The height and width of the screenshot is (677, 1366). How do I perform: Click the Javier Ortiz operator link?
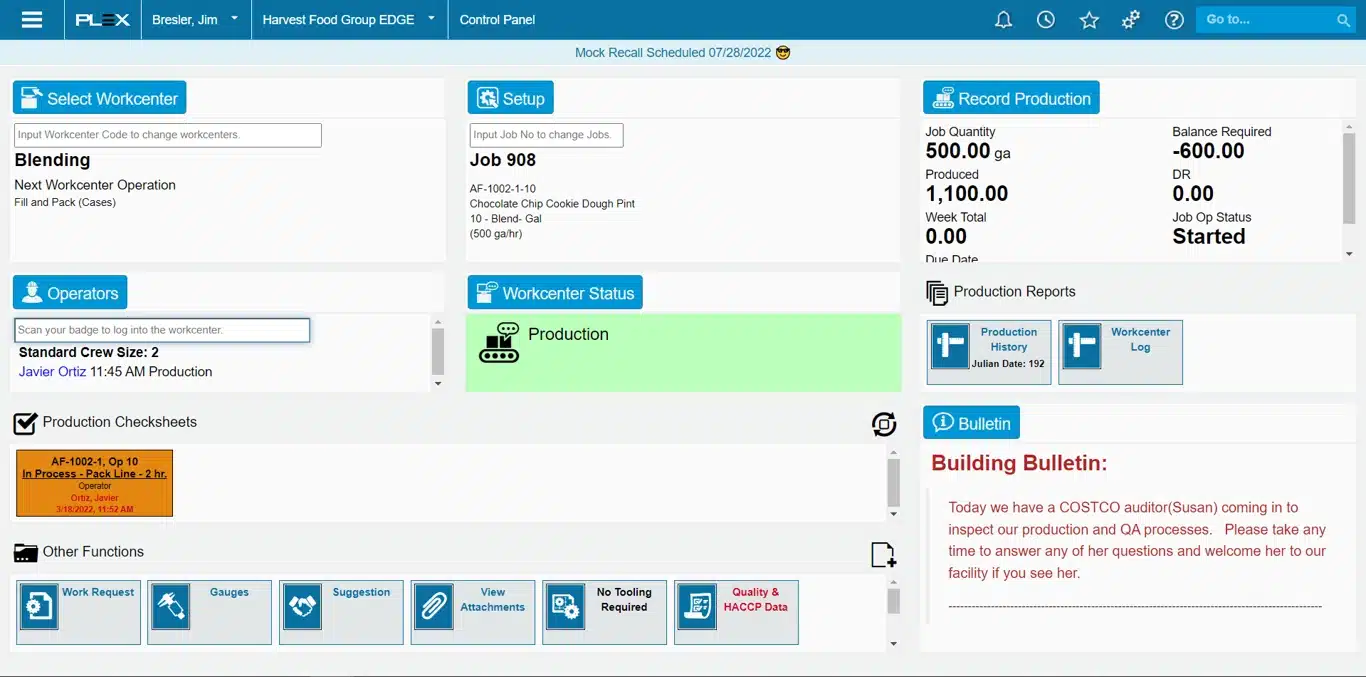(x=52, y=371)
